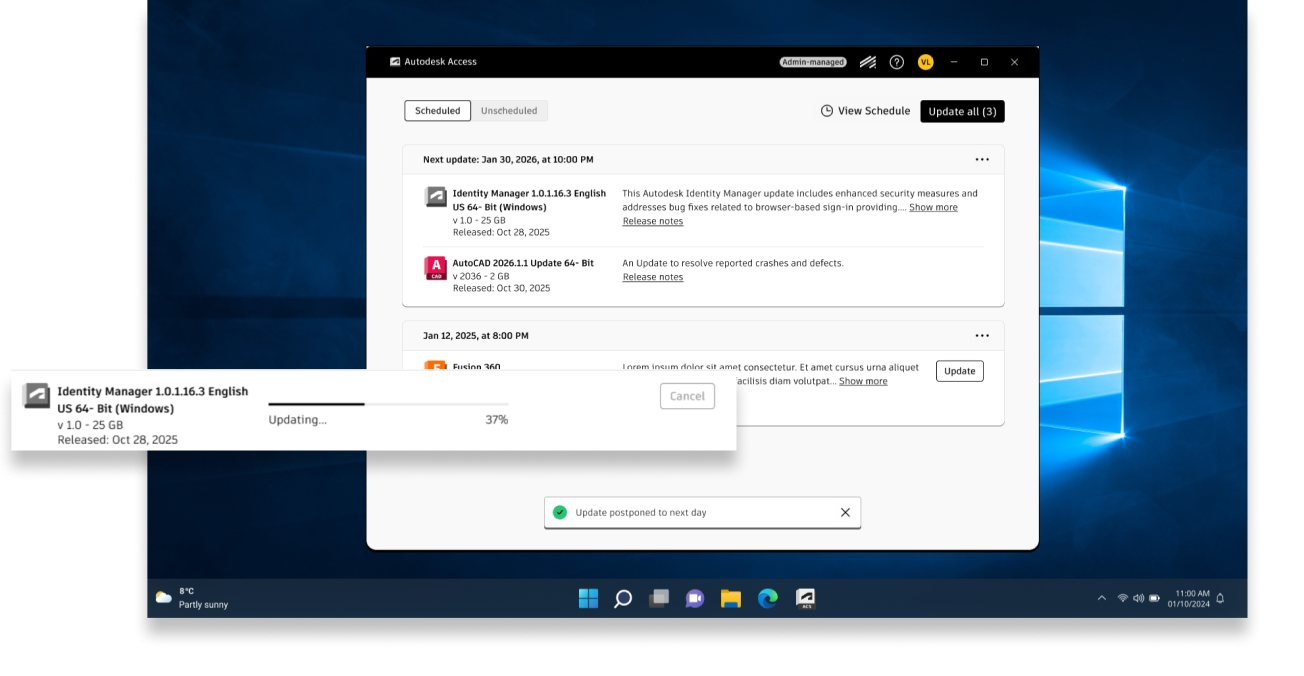Click the AutoCAD product icon

(x=435, y=268)
